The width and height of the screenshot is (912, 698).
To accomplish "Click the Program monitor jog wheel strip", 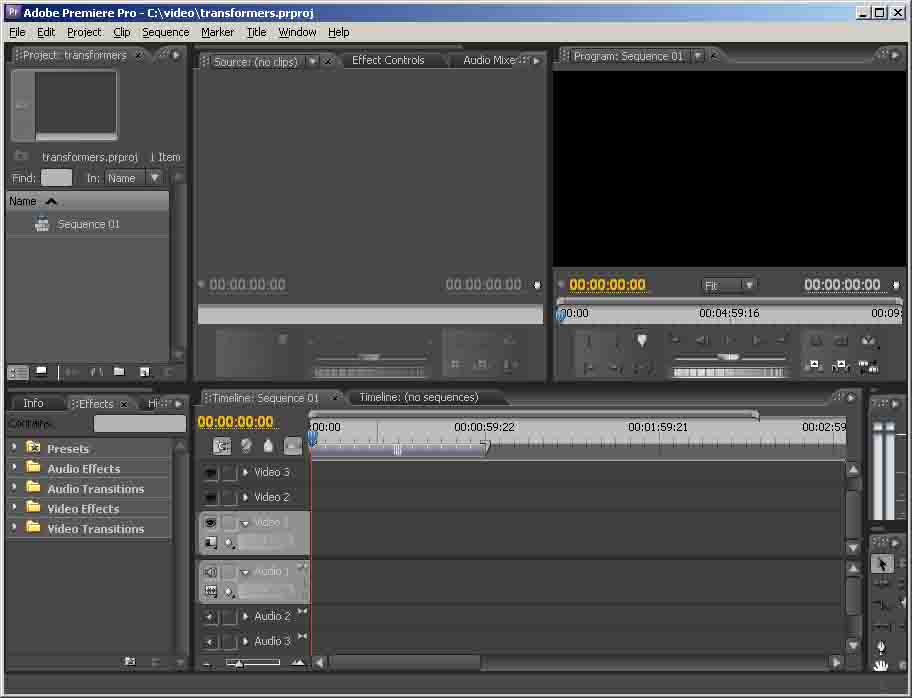I will click(x=728, y=372).
